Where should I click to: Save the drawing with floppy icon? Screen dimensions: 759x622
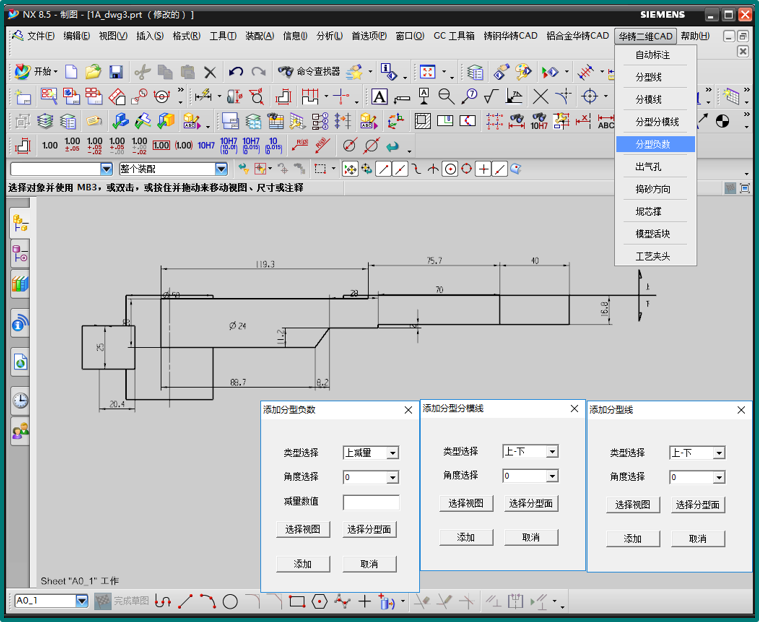(x=116, y=73)
